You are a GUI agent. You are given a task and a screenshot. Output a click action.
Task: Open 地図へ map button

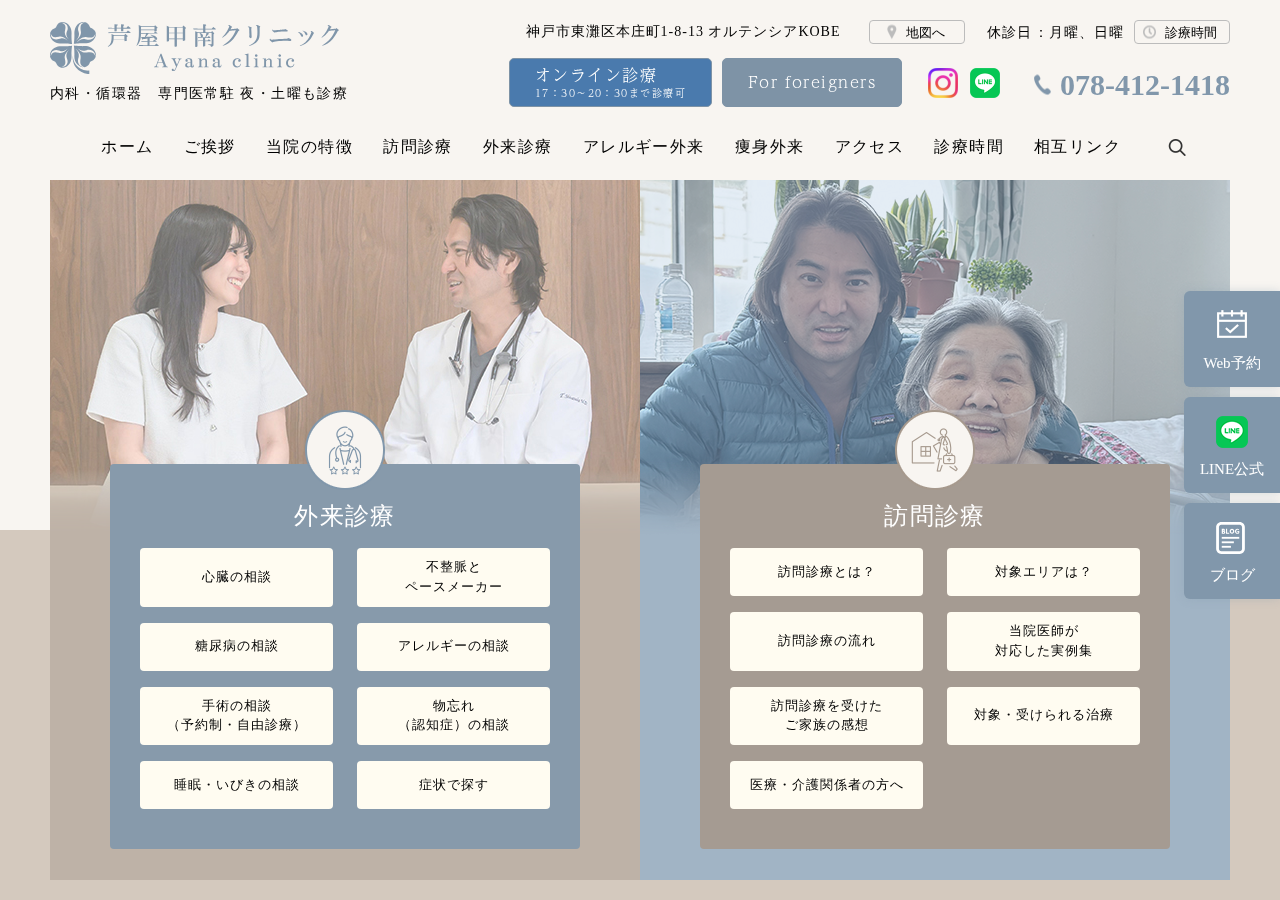(x=917, y=32)
